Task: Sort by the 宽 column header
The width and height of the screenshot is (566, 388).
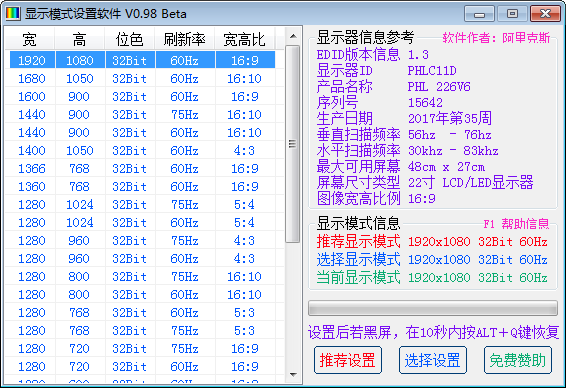Action: click(x=30, y=40)
